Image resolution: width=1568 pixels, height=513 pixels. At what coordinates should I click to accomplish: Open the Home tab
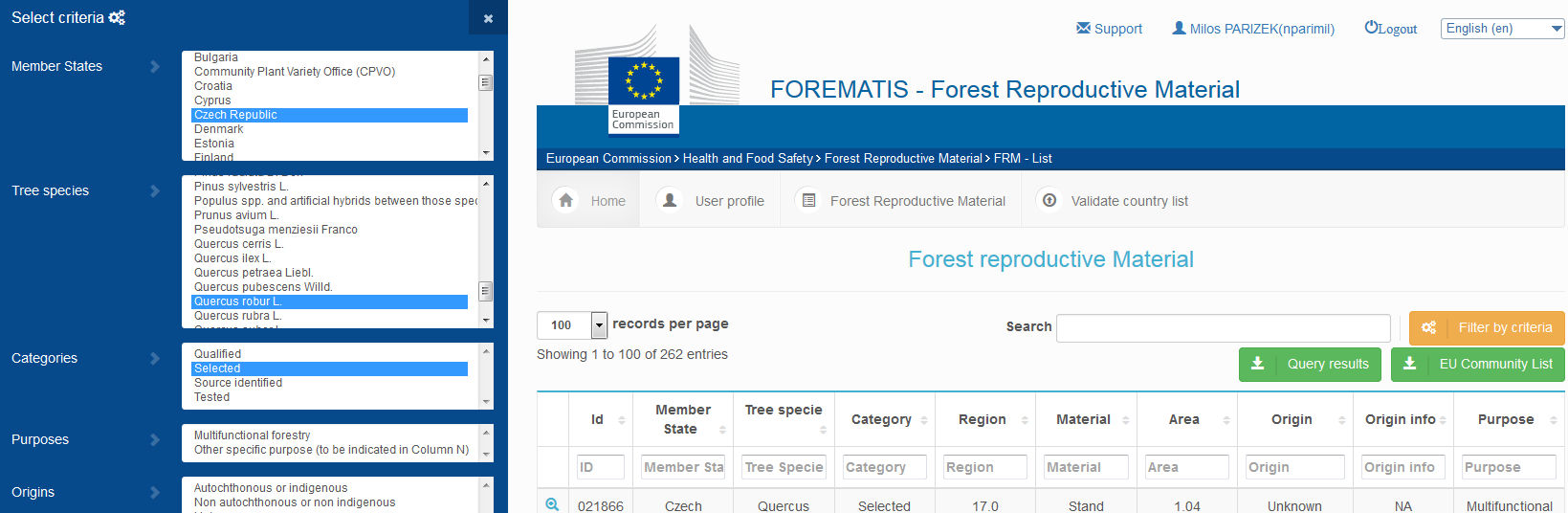588,201
